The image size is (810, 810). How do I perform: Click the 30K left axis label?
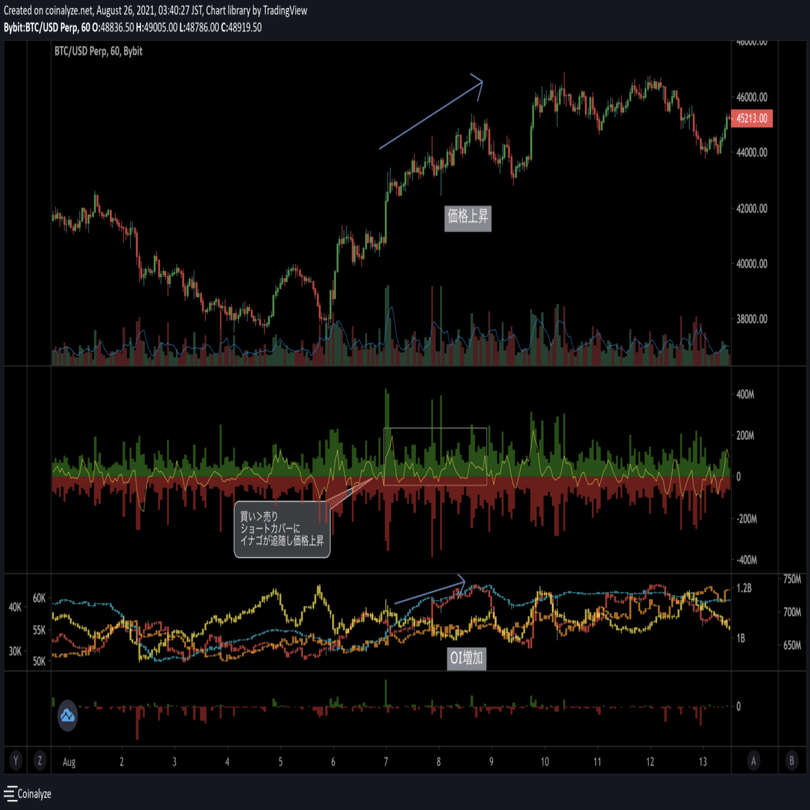click(x=15, y=651)
